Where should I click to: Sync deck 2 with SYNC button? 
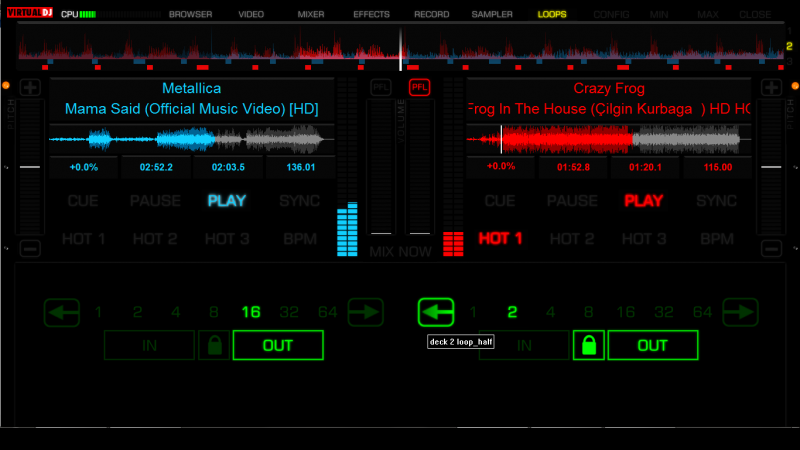click(716, 201)
